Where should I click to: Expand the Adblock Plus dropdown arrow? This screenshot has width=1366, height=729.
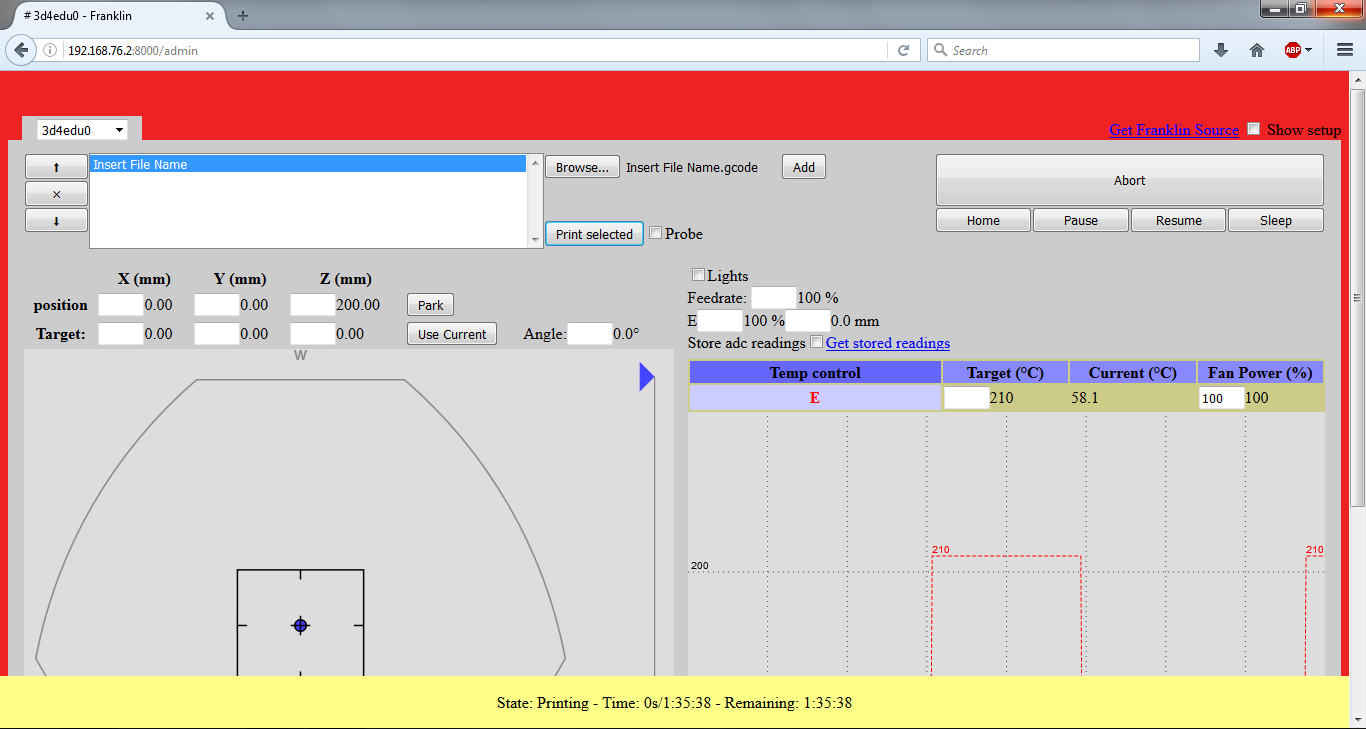coord(1308,50)
